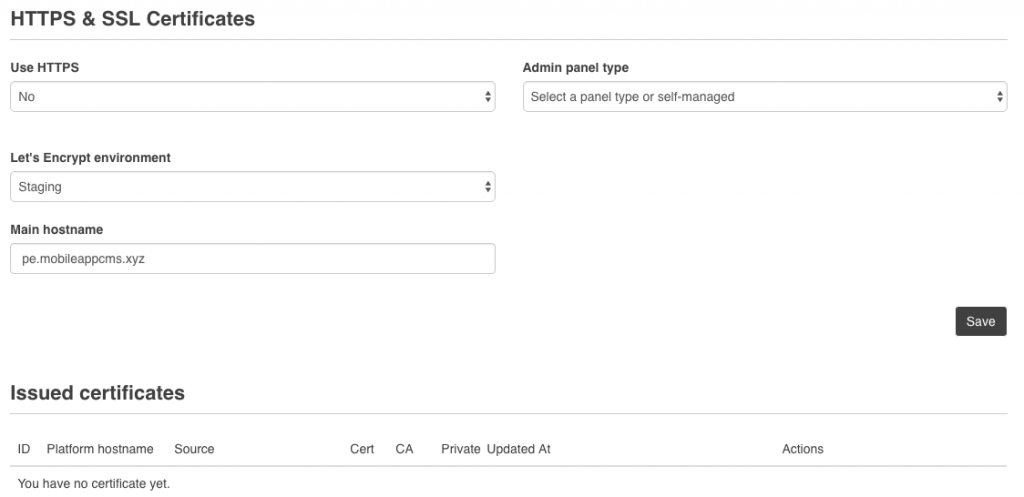Open the Let's Encrypt environment dropdown
The image size is (1024, 497).
click(x=252, y=187)
